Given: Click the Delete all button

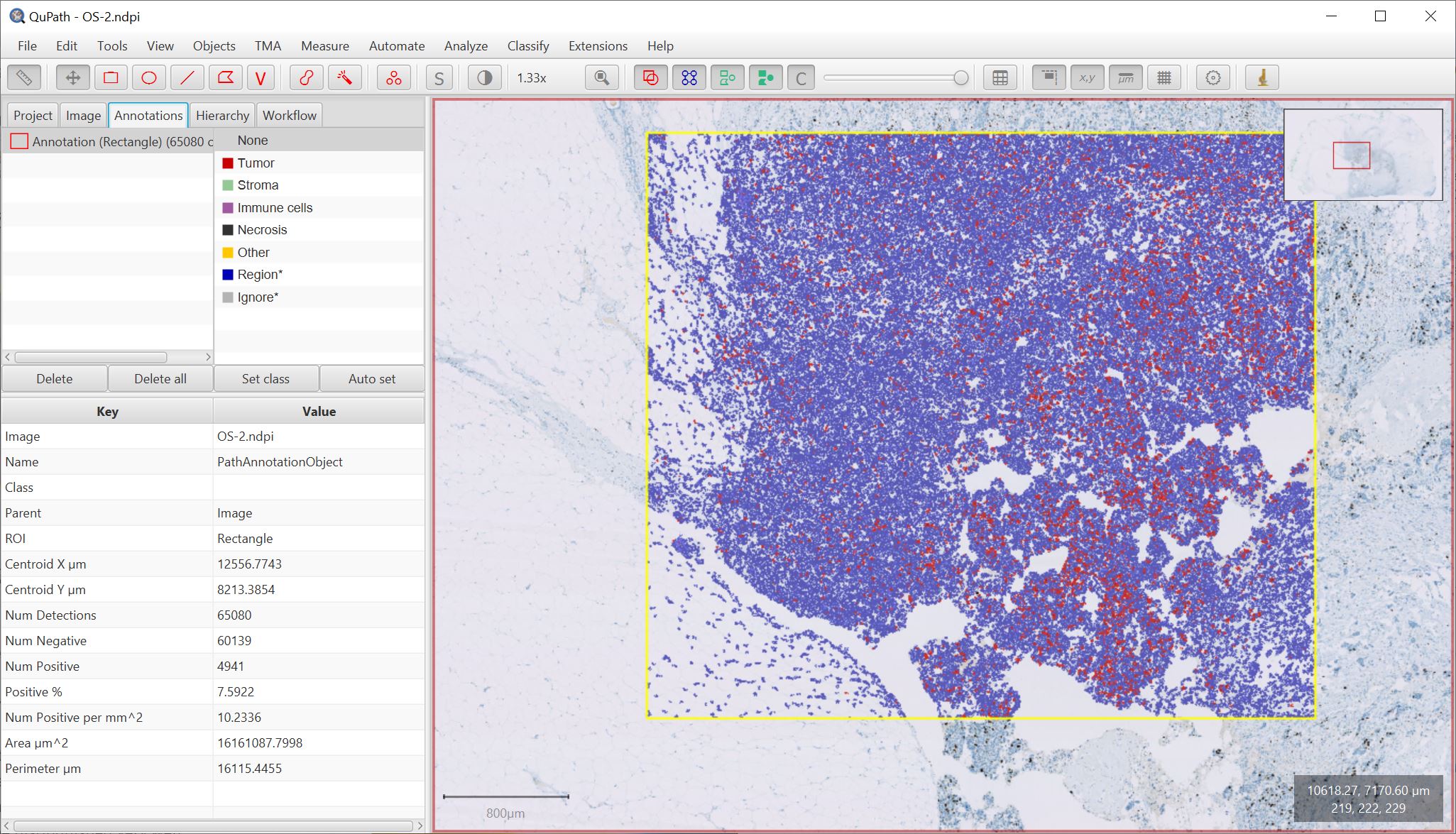Looking at the screenshot, I should [x=161, y=379].
